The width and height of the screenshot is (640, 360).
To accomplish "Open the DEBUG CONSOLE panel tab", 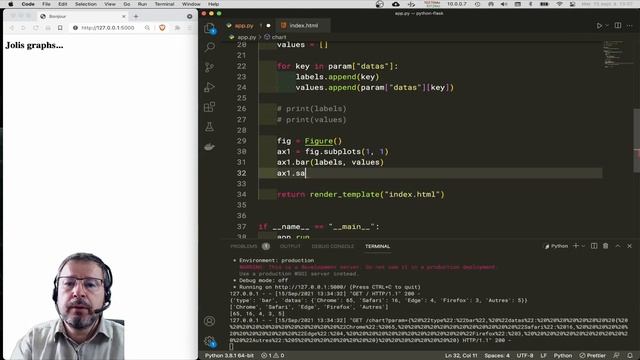I will (333, 246).
